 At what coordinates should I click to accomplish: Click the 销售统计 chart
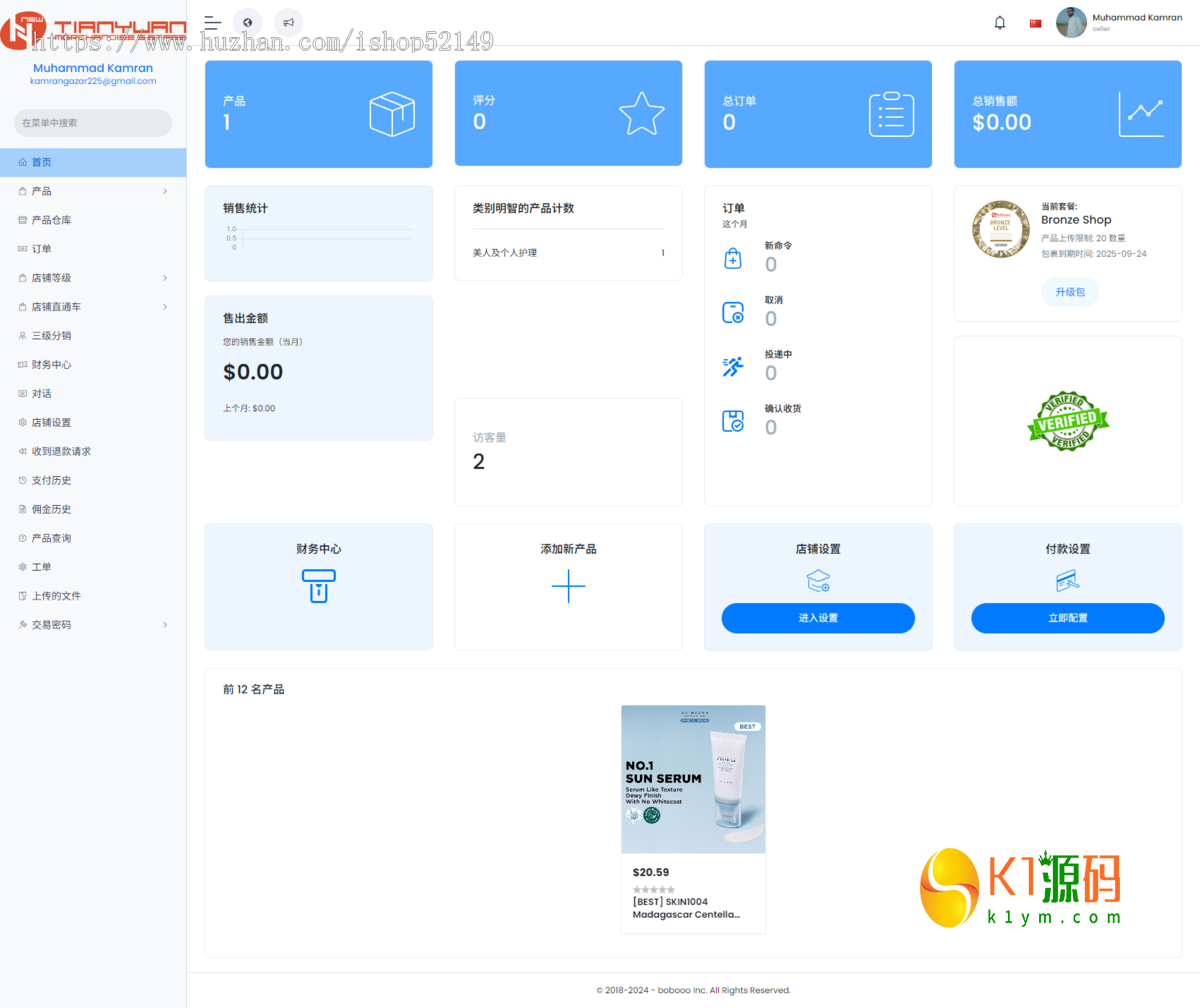tap(319, 237)
